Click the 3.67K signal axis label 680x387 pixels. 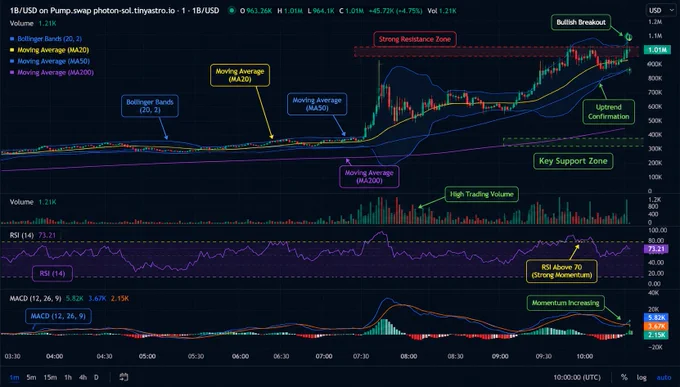657,326
